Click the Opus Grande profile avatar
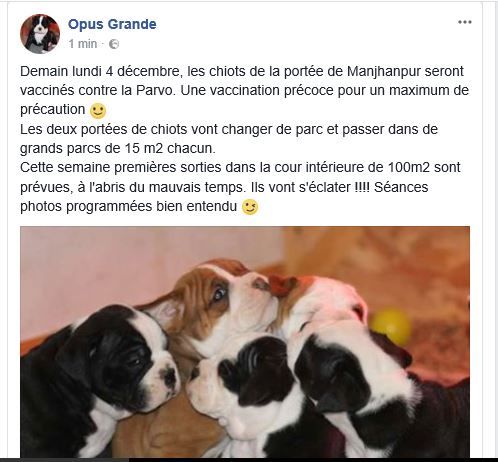 (x=40, y=34)
